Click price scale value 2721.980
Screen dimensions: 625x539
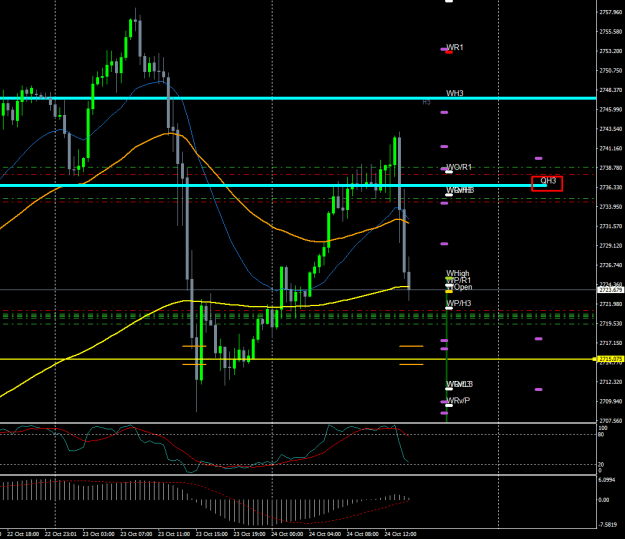click(x=611, y=304)
